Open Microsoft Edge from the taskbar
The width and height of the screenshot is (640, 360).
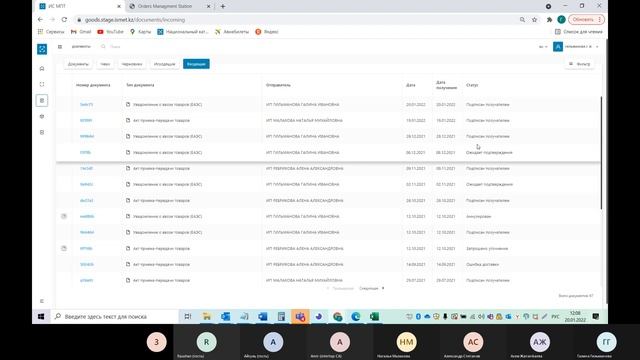point(356,316)
